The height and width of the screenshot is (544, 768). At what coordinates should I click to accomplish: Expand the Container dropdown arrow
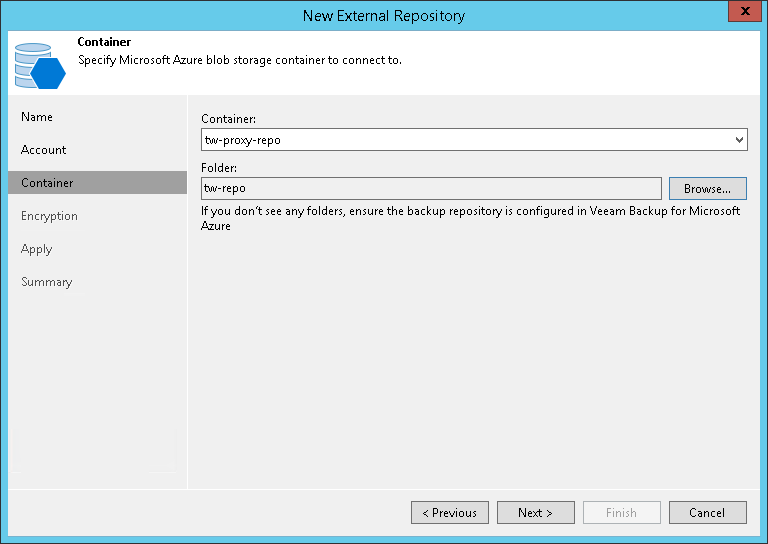pos(739,141)
